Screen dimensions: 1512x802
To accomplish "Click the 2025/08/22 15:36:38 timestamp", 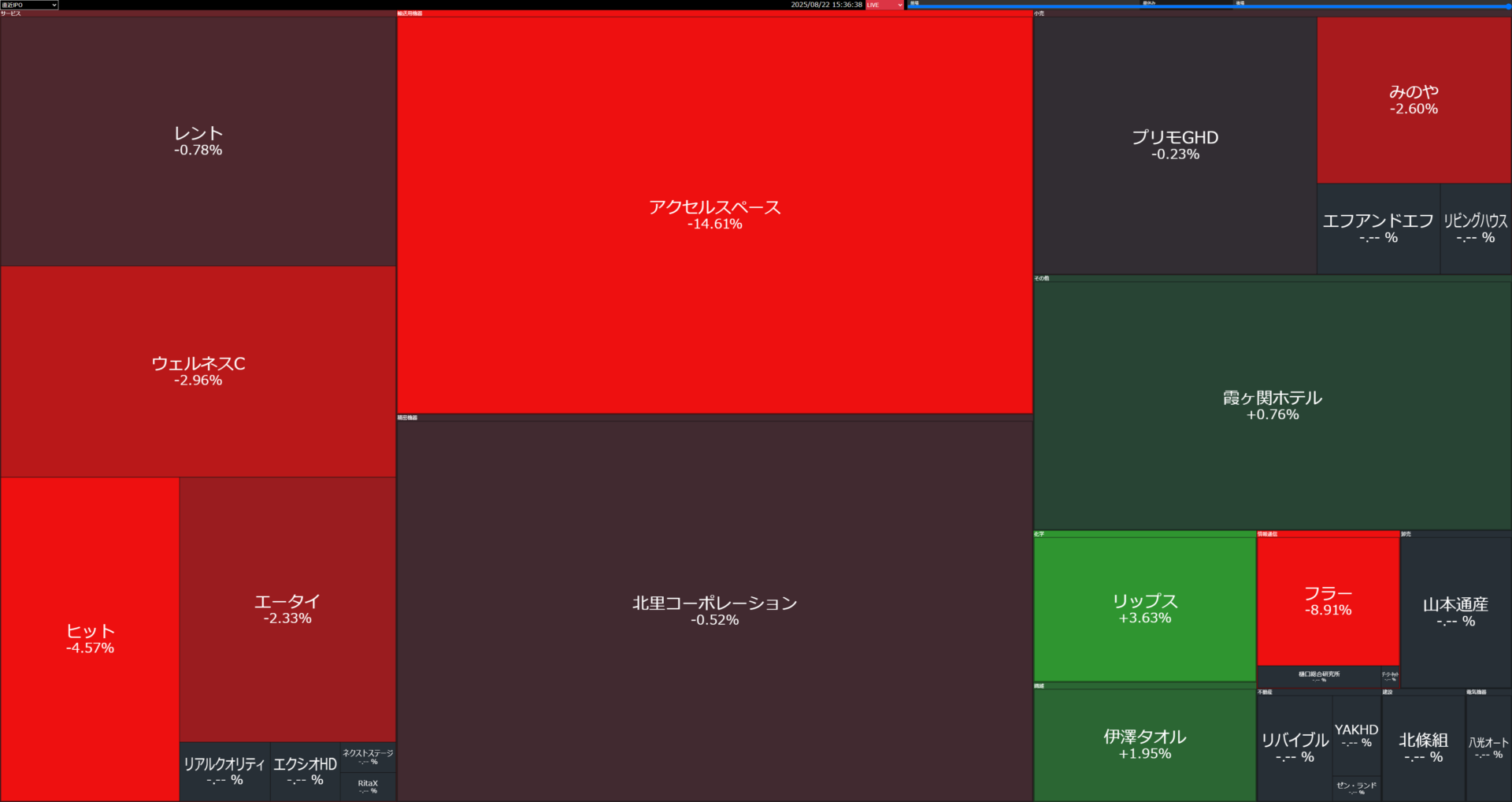I will 826,5.
